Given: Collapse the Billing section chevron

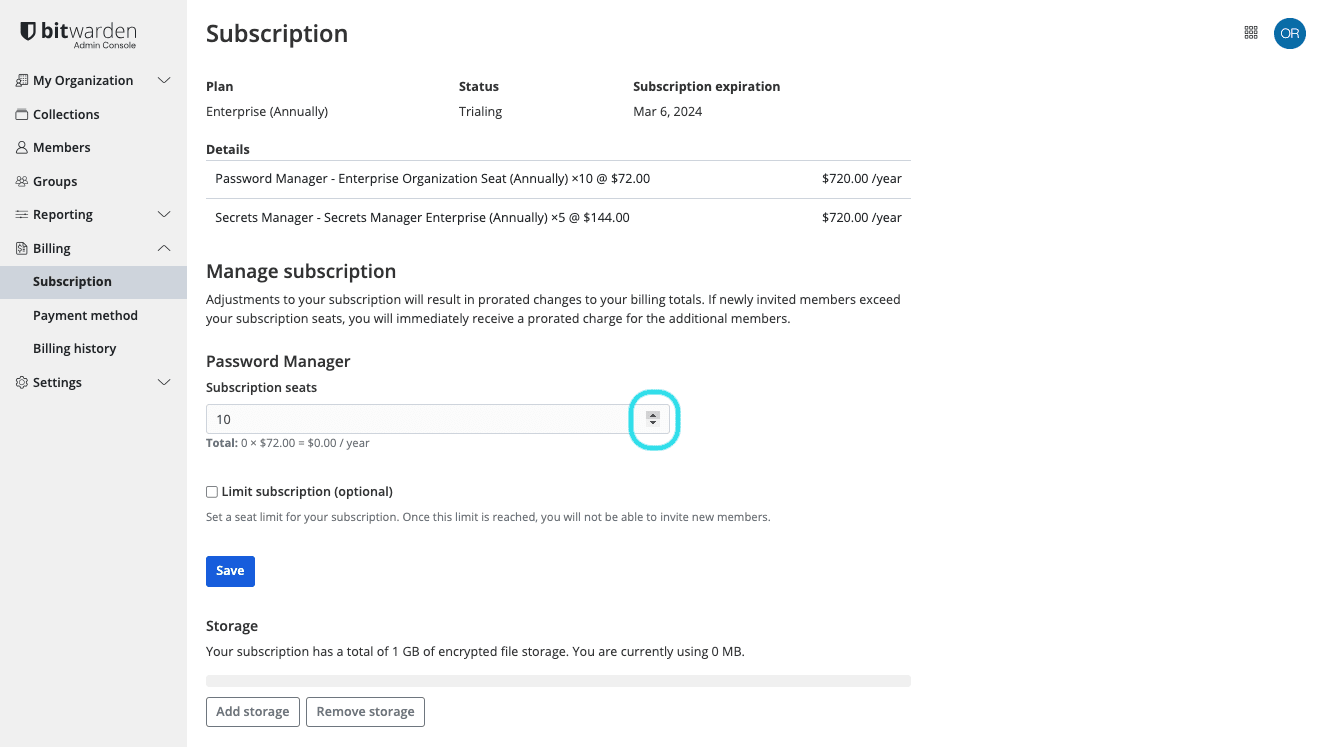Looking at the screenshot, I should click(x=165, y=249).
